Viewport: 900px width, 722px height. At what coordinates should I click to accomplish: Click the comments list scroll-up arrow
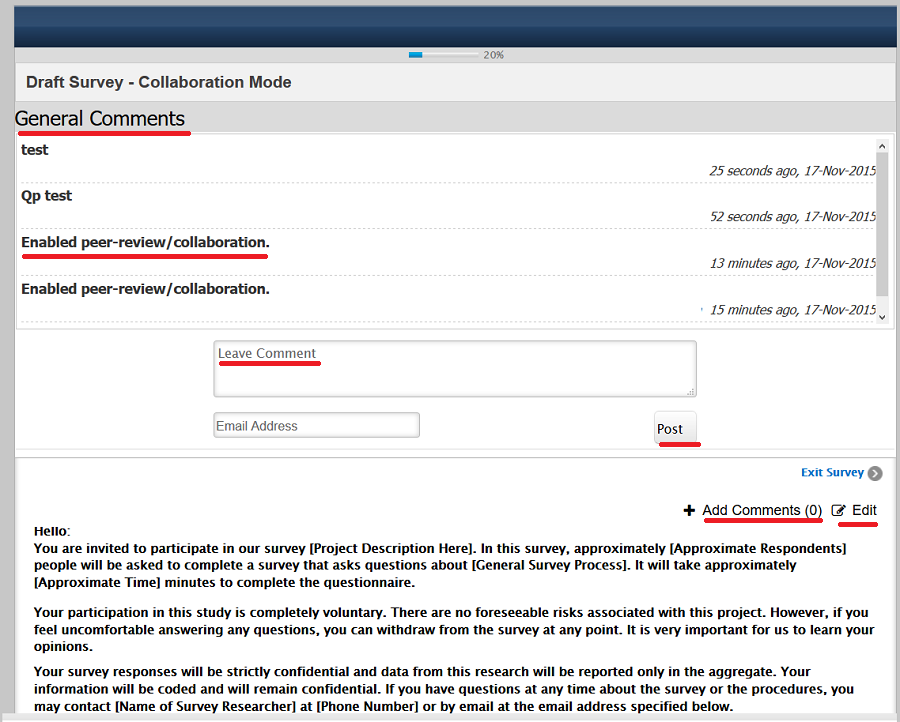click(x=882, y=146)
